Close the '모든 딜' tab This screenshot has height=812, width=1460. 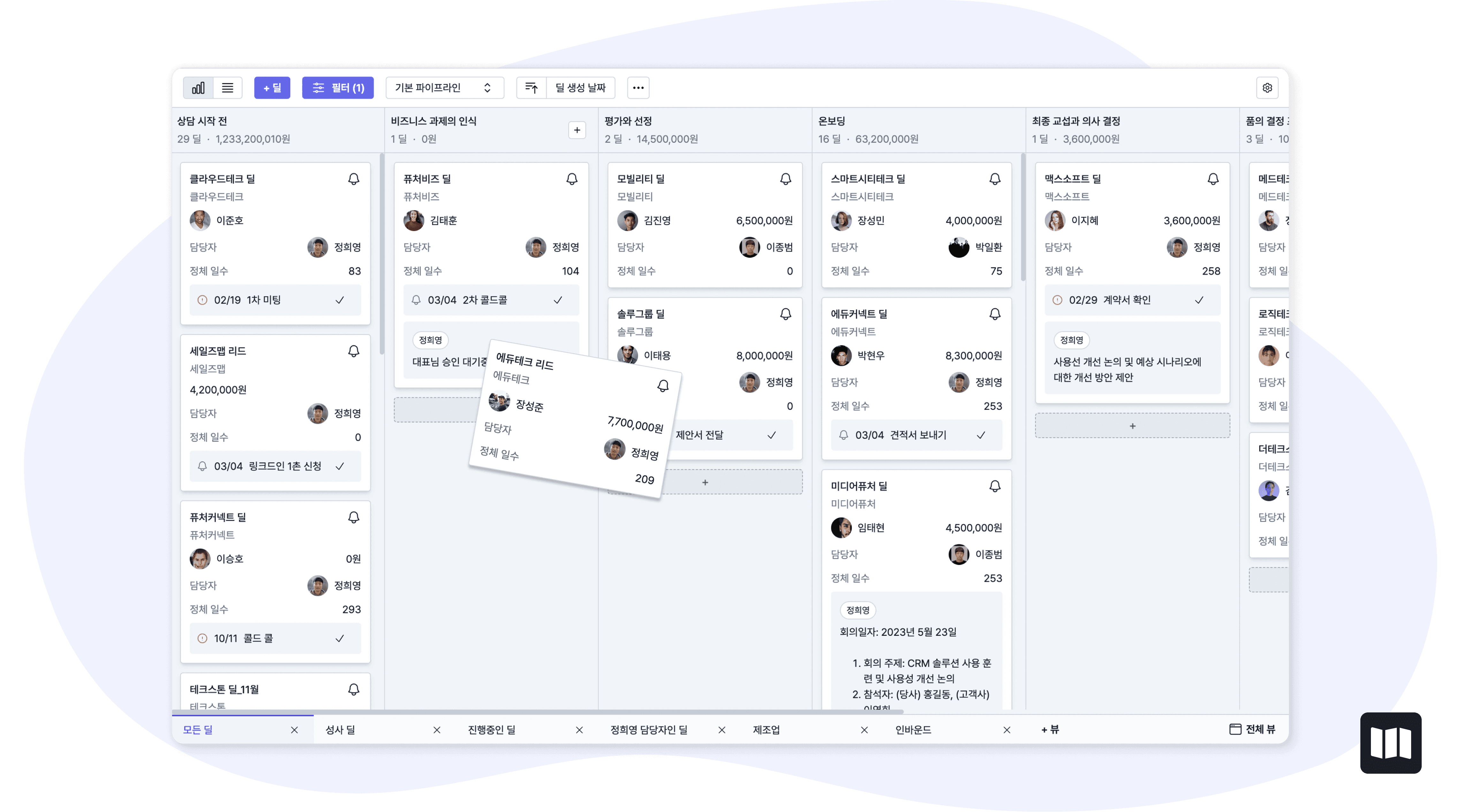click(294, 730)
